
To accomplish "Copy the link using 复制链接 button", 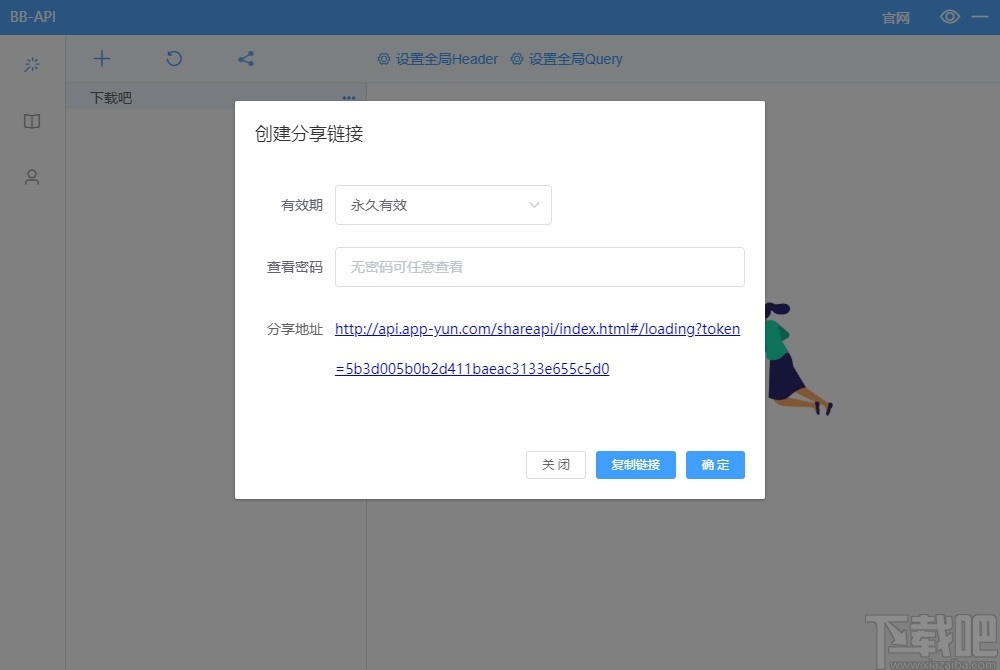I will (x=635, y=464).
